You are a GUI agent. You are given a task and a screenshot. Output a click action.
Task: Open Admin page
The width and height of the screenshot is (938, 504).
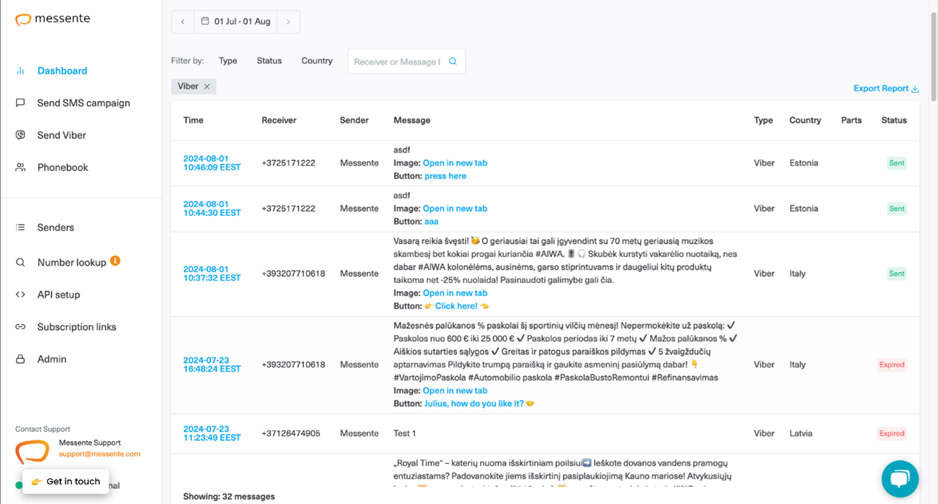tap(52, 359)
